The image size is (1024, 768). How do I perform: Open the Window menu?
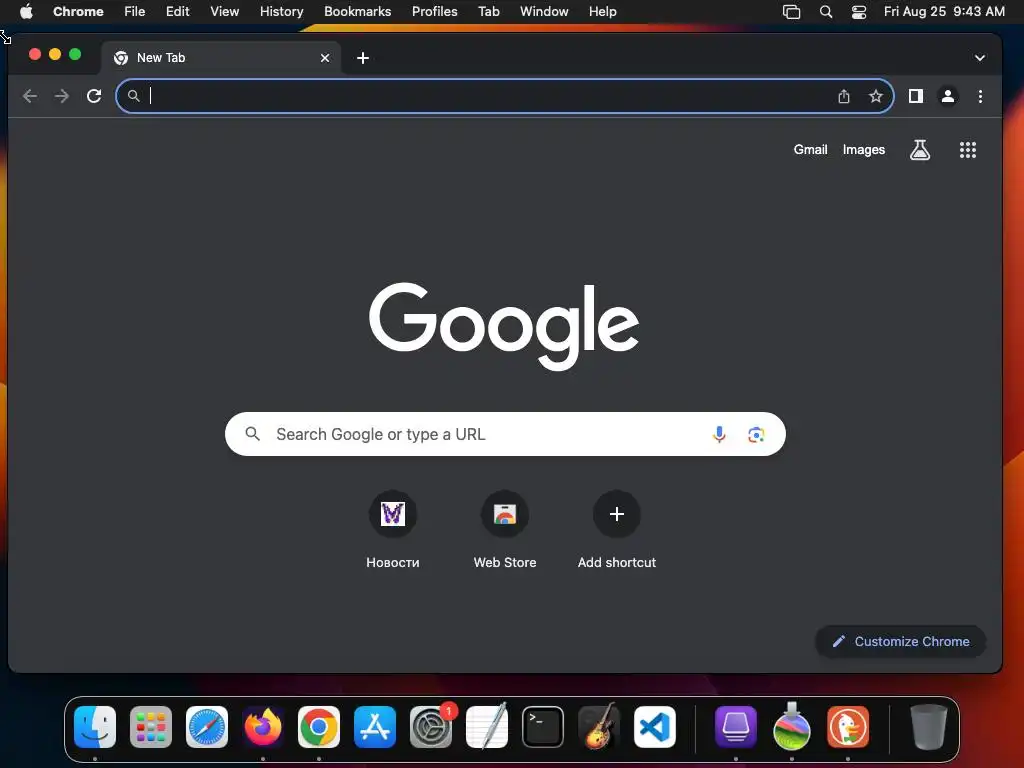pos(544,12)
